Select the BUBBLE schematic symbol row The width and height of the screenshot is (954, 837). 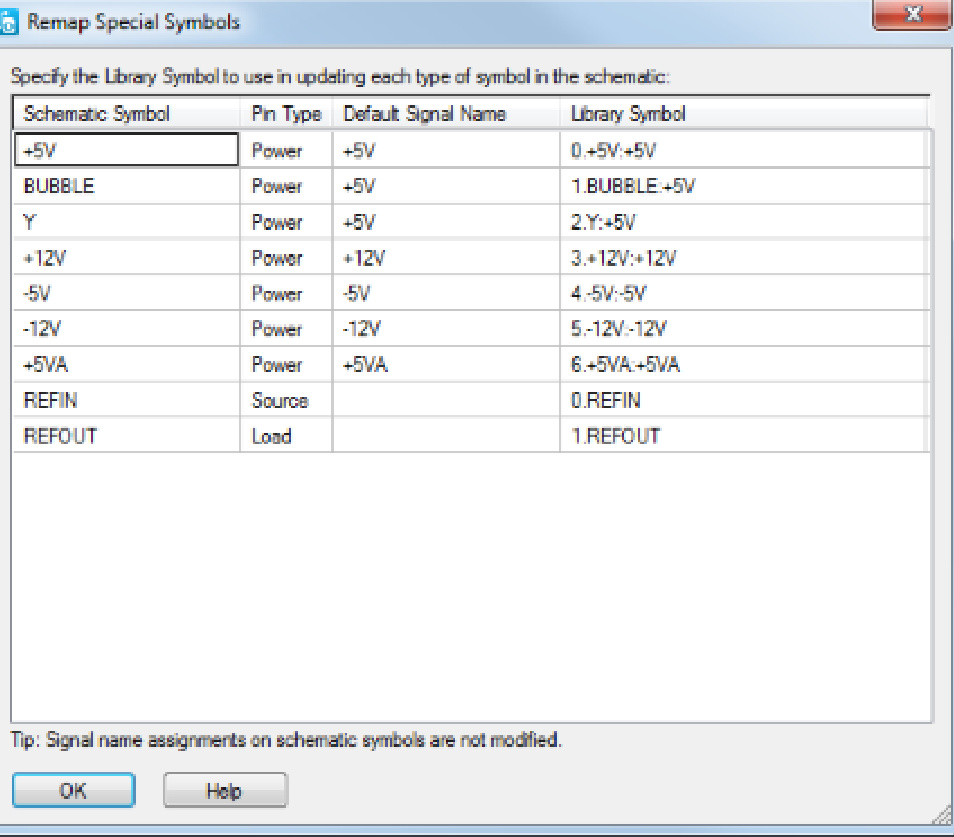tap(125, 186)
